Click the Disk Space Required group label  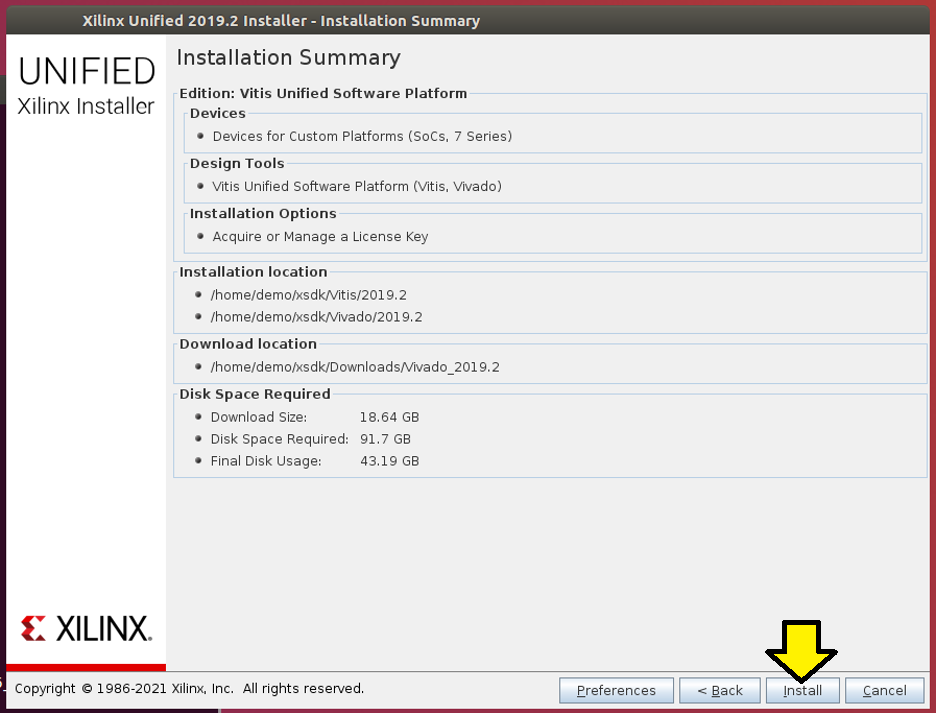pyautogui.click(x=255, y=394)
